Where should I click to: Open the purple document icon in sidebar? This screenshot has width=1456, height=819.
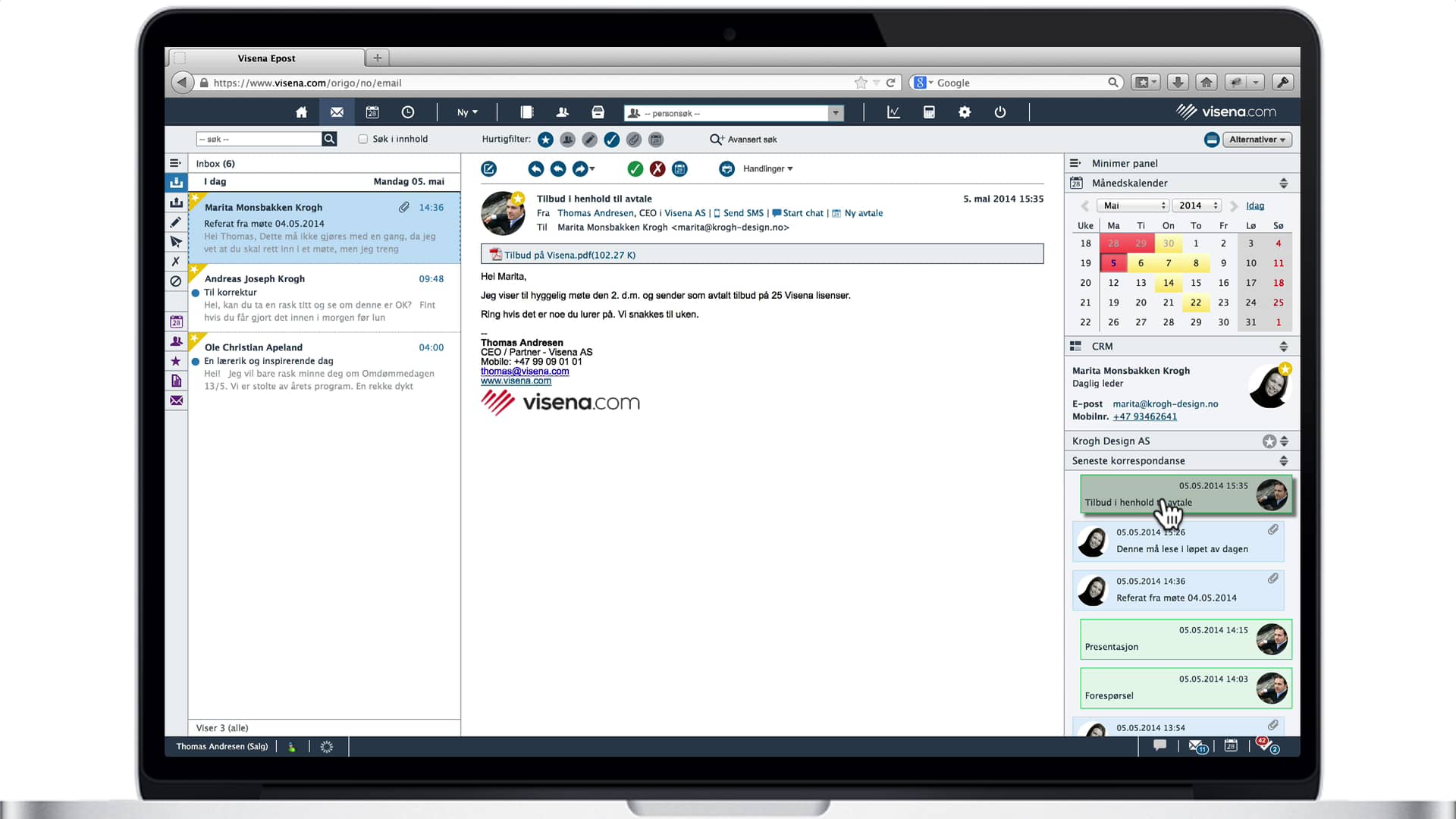click(x=176, y=381)
